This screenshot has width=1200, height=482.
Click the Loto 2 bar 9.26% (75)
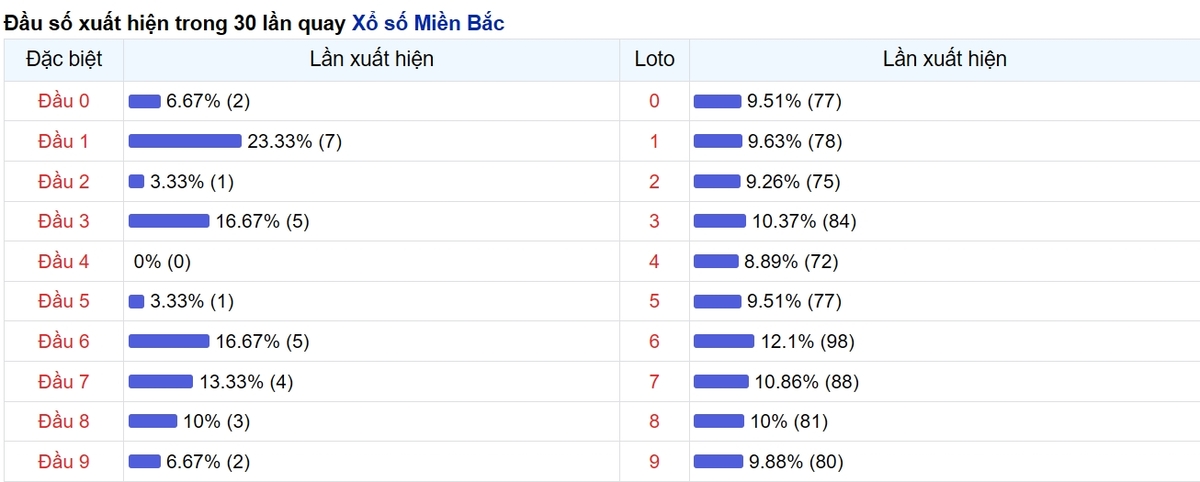click(x=717, y=181)
